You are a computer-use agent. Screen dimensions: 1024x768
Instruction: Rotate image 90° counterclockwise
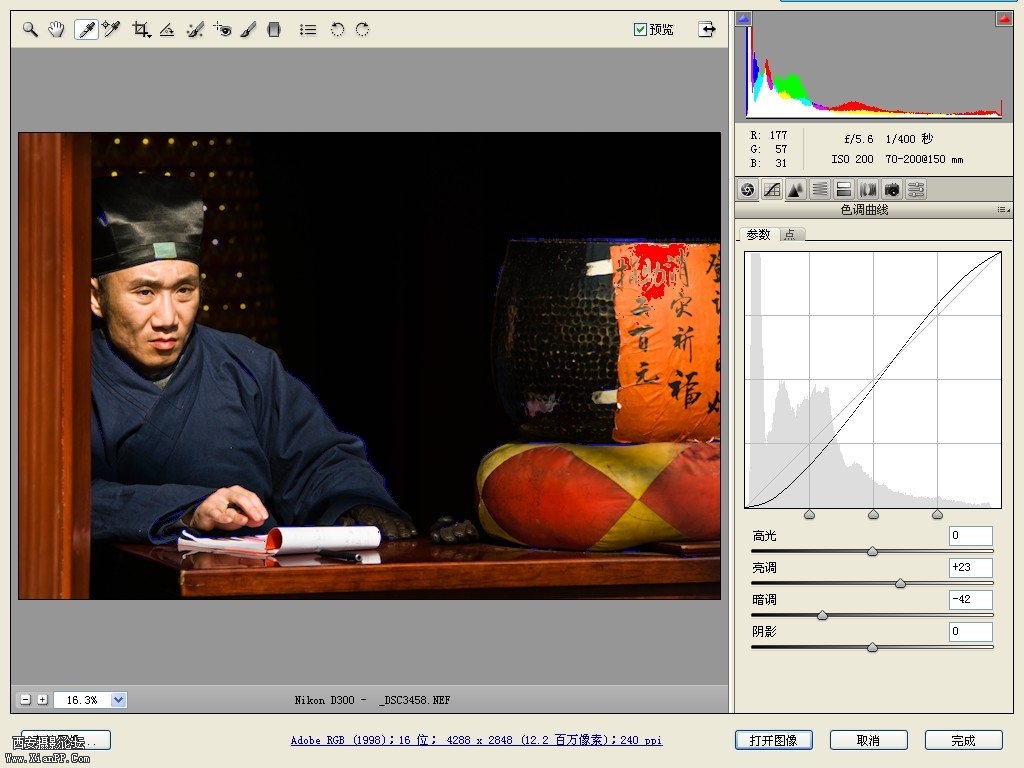pyautogui.click(x=337, y=30)
